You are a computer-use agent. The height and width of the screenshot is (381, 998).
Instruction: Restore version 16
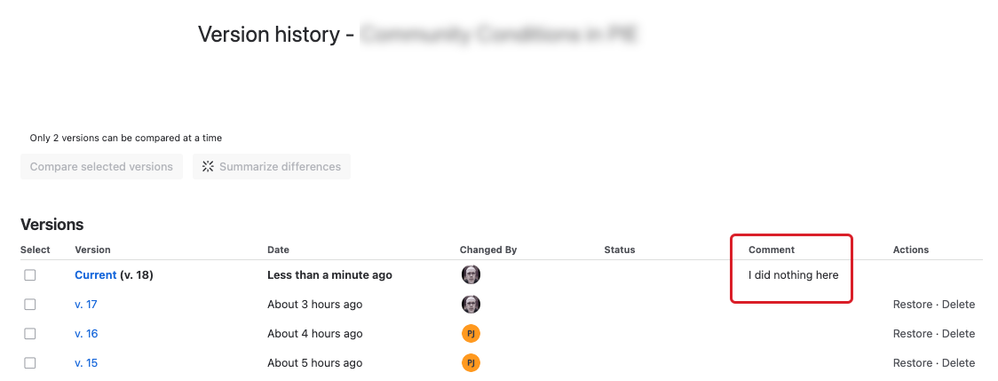[912, 334]
